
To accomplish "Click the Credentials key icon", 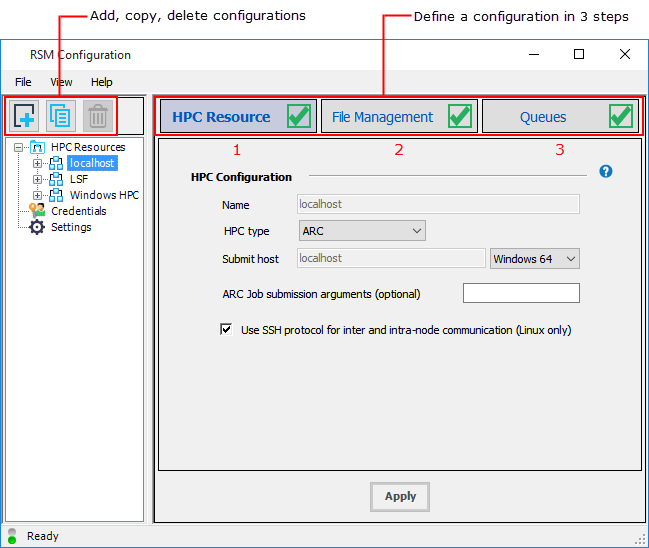I will (x=37, y=211).
